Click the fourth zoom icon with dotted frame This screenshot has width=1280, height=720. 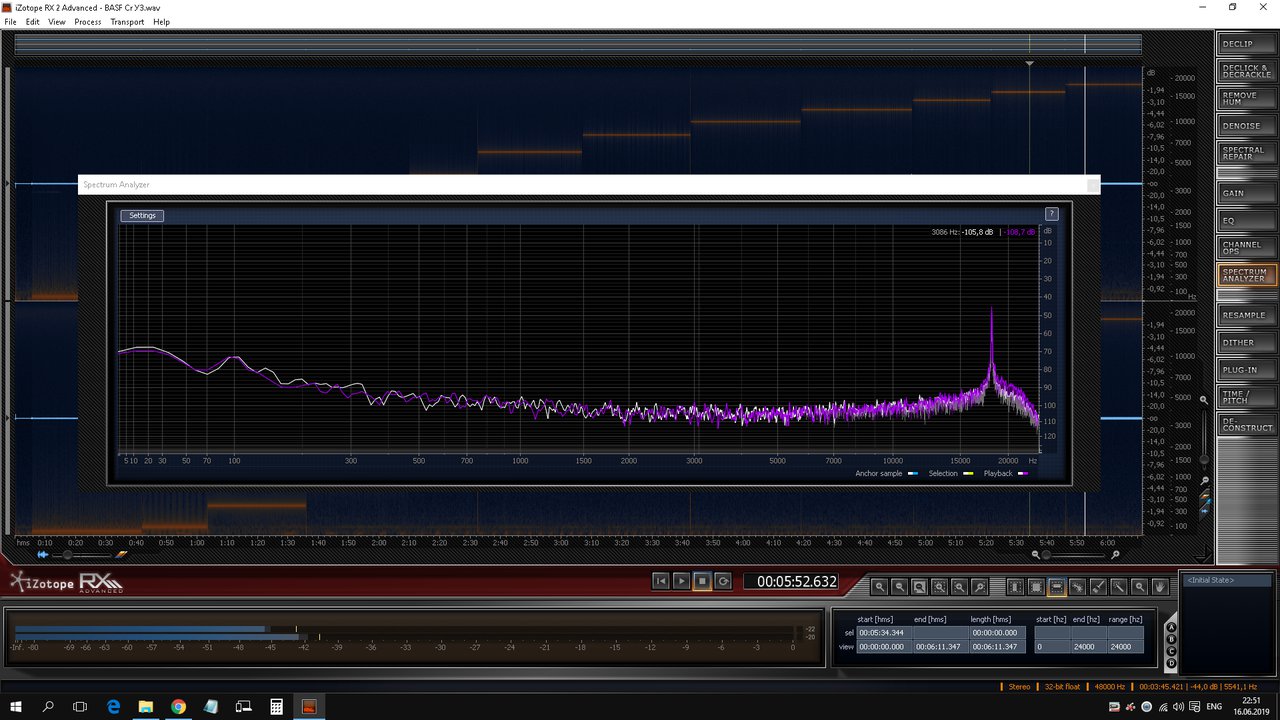tap(939, 587)
